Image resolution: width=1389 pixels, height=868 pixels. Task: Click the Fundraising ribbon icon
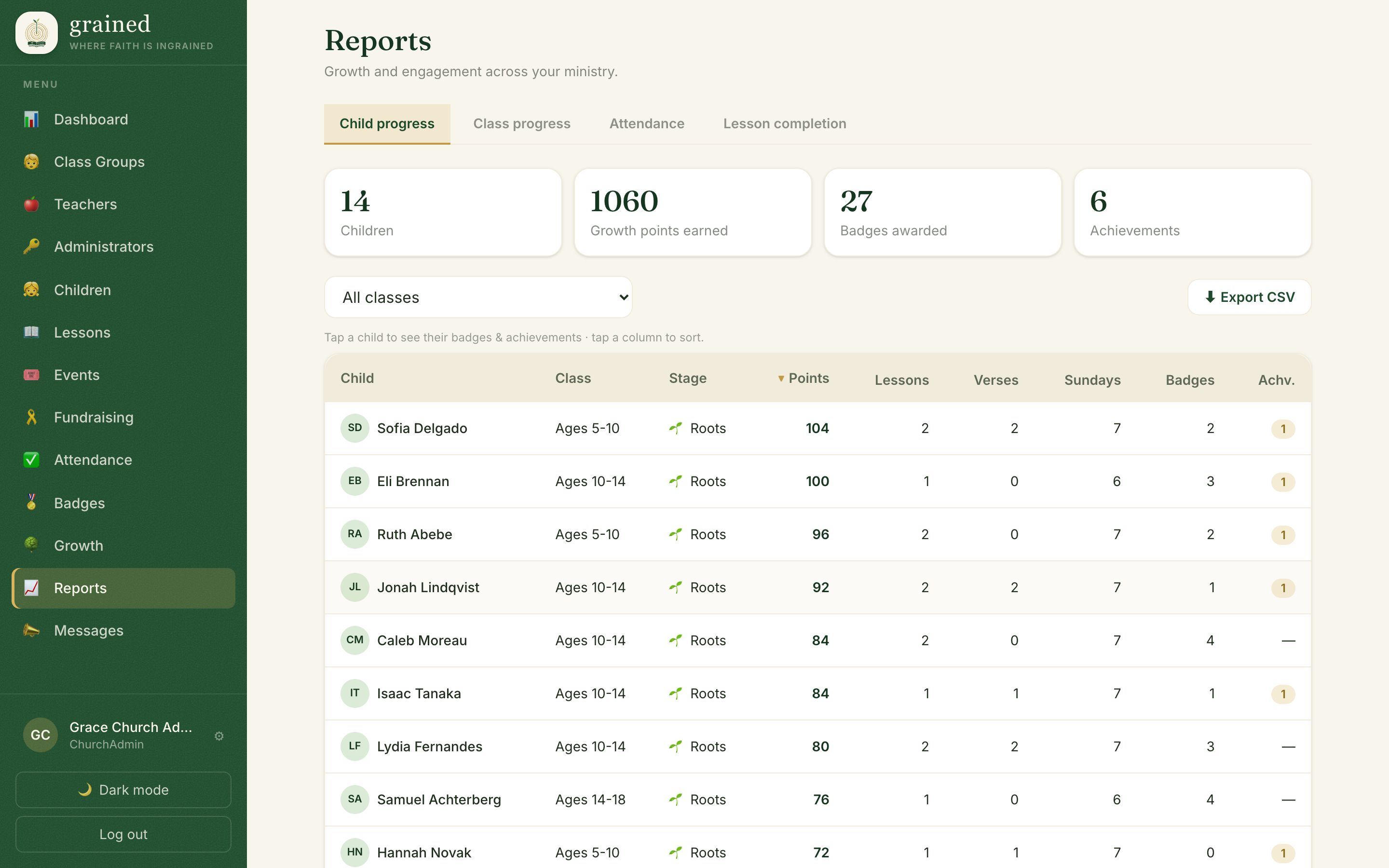[31, 417]
